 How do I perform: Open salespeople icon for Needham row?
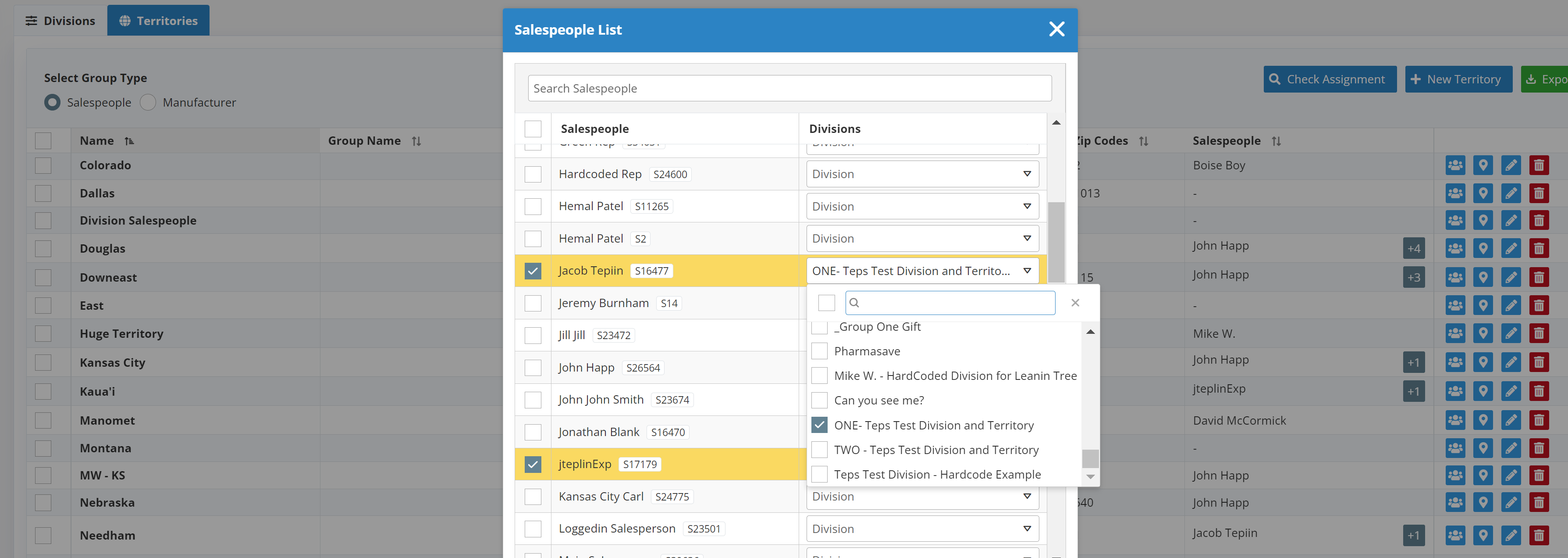(x=1455, y=536)
